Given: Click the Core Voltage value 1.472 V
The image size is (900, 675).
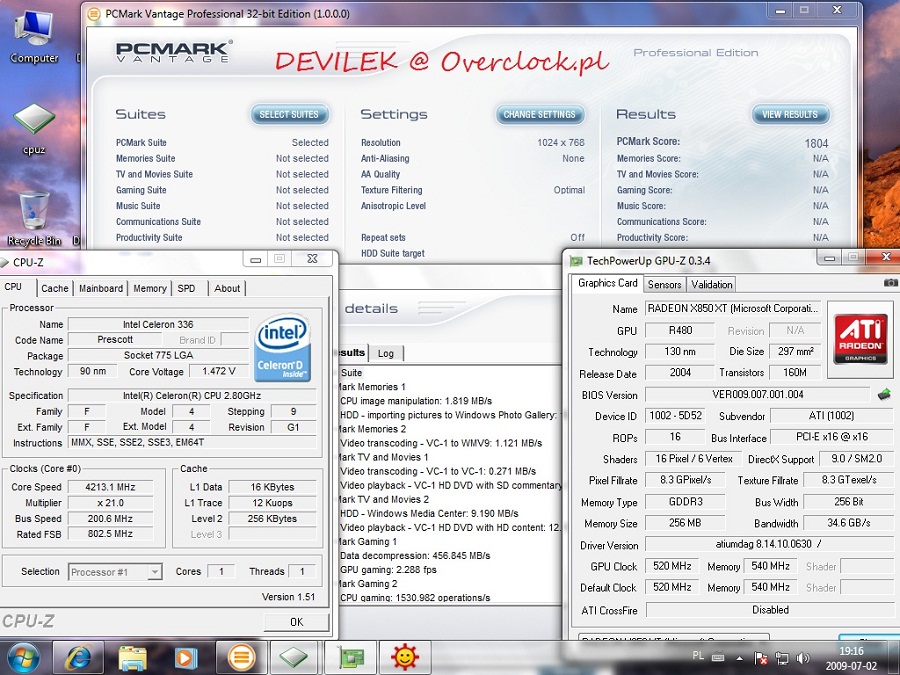Looking at the screenshot, I should (x=219, y=371).
